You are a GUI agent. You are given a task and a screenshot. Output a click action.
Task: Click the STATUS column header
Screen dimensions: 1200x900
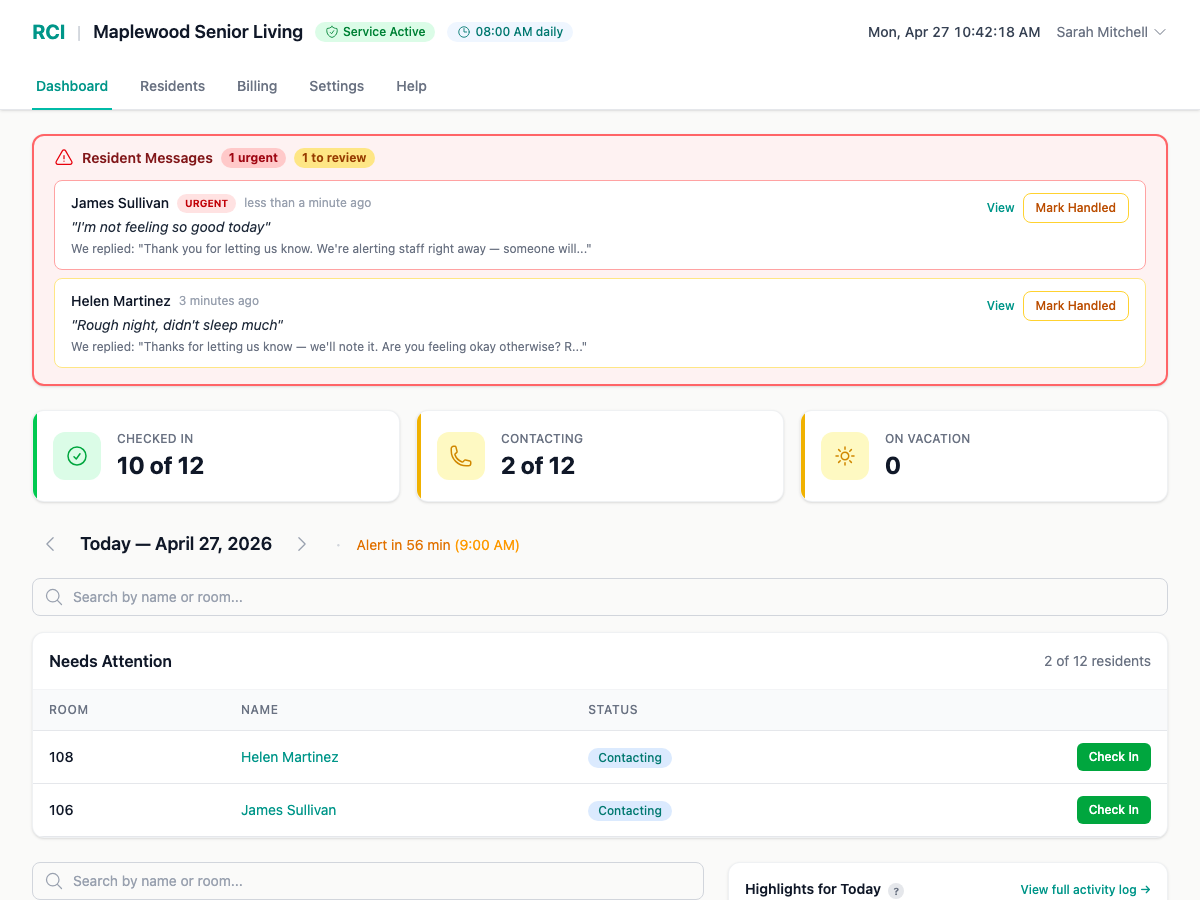click(613, 710)
